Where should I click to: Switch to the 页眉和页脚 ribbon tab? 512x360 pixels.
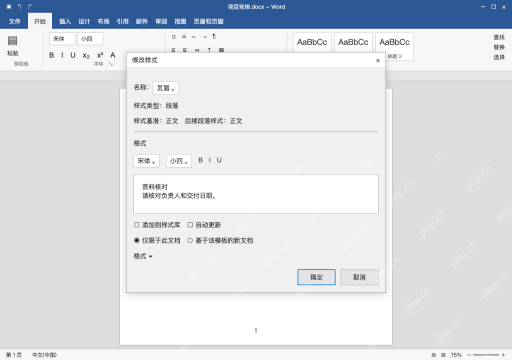[x=209, y=21]
